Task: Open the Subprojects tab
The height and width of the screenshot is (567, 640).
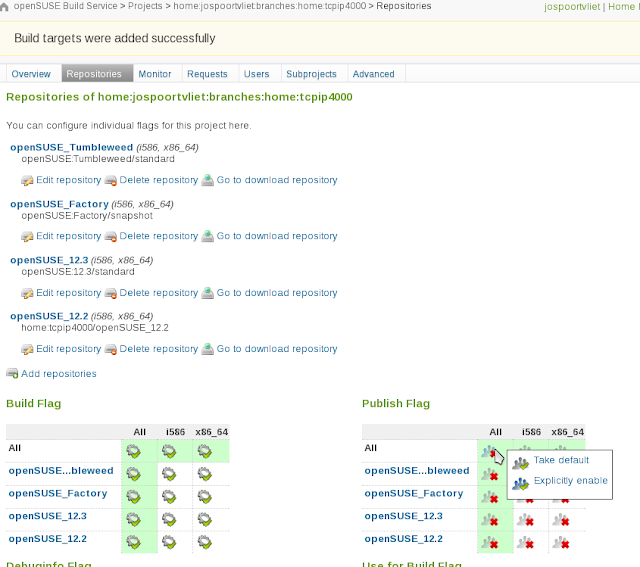Action: pos(311,74)
